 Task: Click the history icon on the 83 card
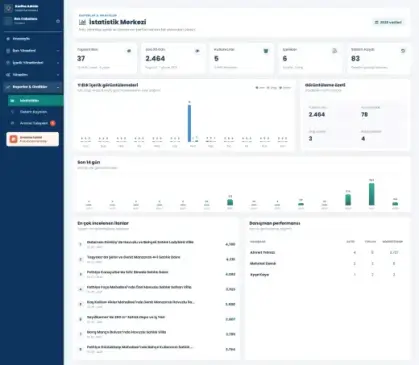[403, 51]
